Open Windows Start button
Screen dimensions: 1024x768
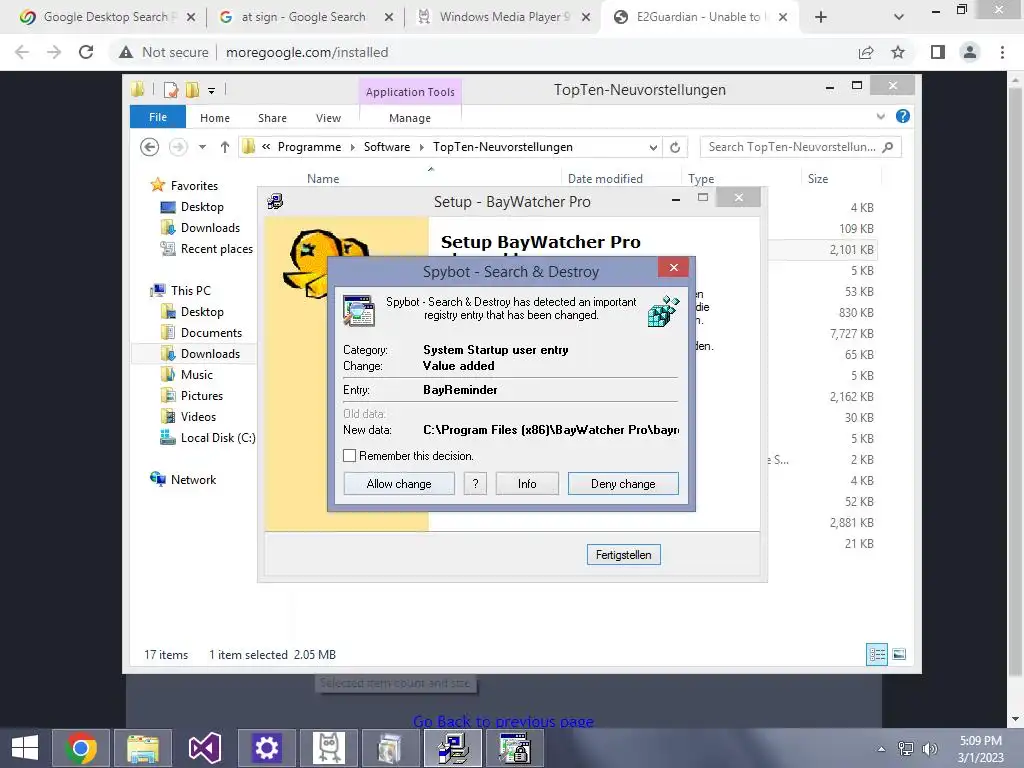(25, 748)
